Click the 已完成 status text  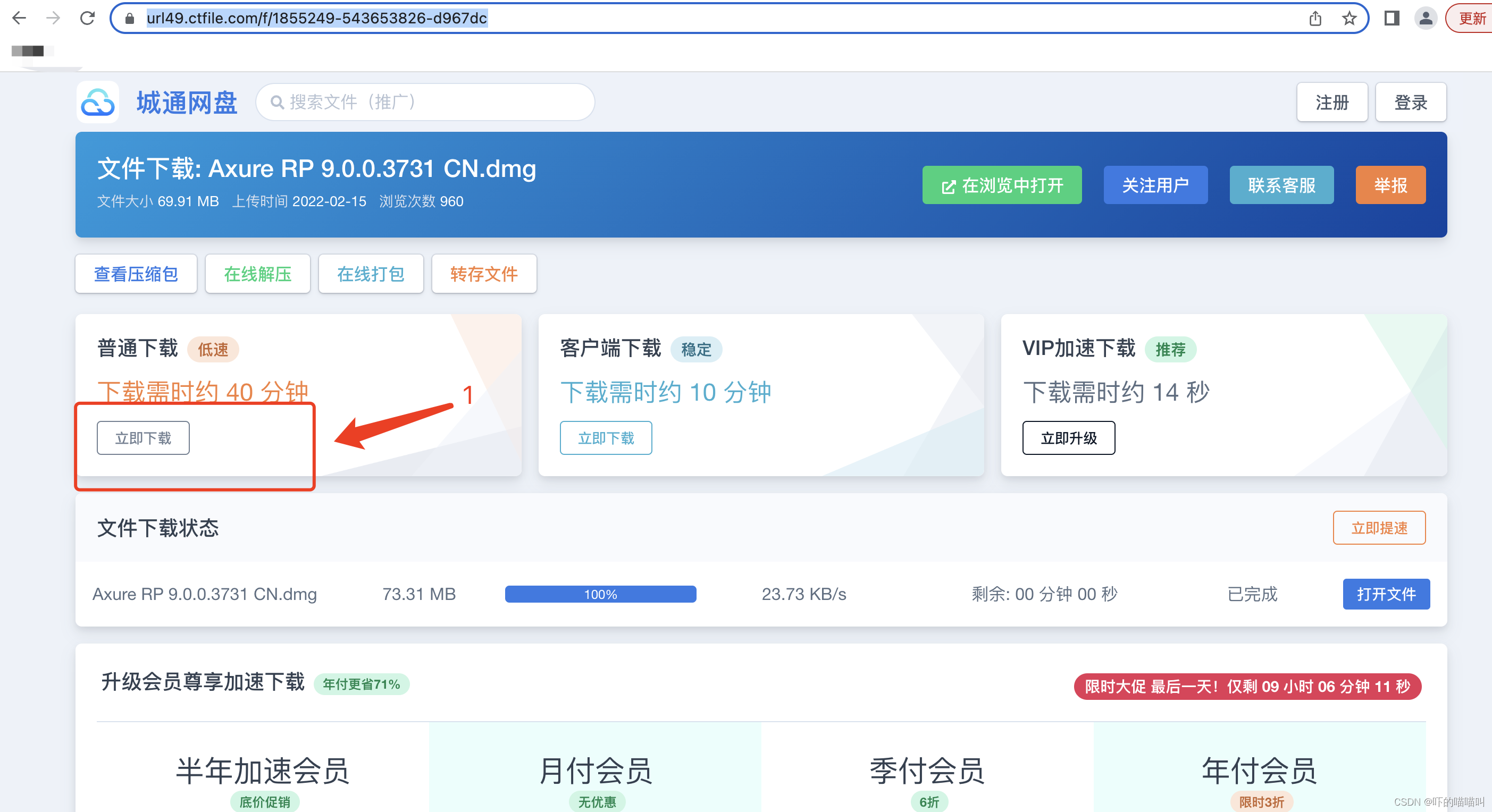(1252, 594)
